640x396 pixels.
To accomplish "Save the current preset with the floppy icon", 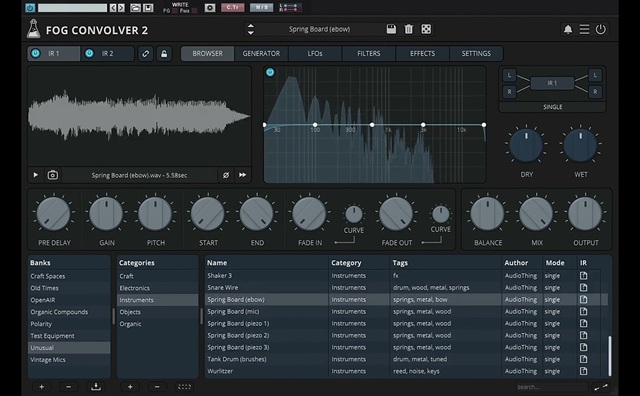I will (x=391, y=29).
